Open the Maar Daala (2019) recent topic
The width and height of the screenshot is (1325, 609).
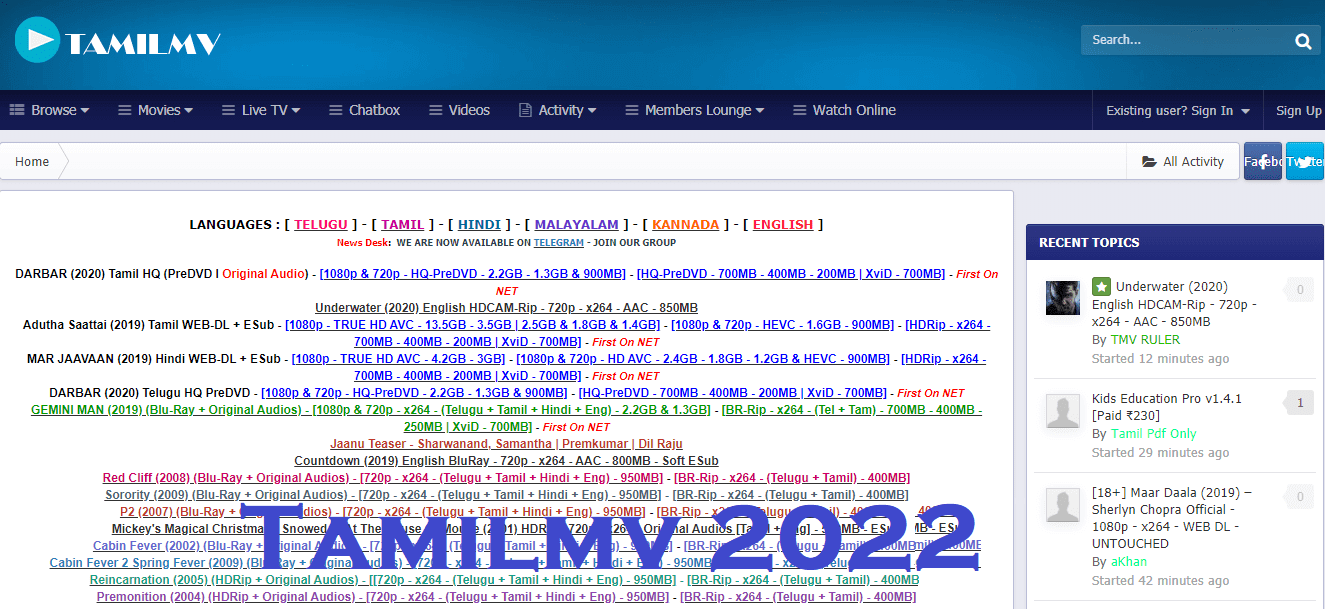pyautogui.click(x=1172, y=518)
